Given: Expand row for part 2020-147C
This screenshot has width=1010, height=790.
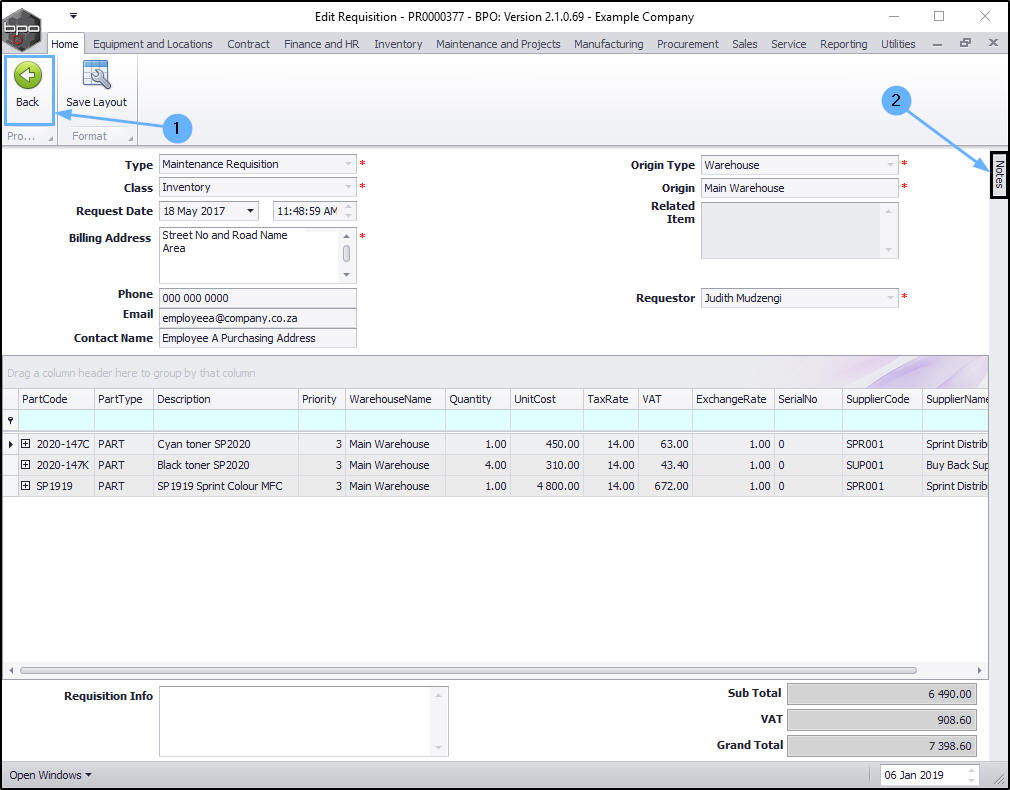Looking at the screenshot, I should 25,443.
